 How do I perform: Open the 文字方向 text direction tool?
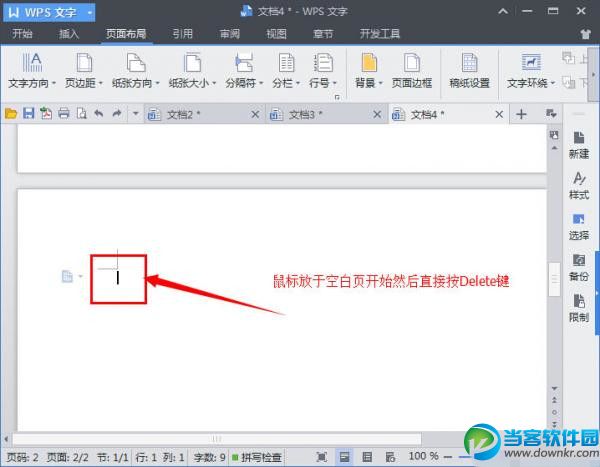pos(32,71)
